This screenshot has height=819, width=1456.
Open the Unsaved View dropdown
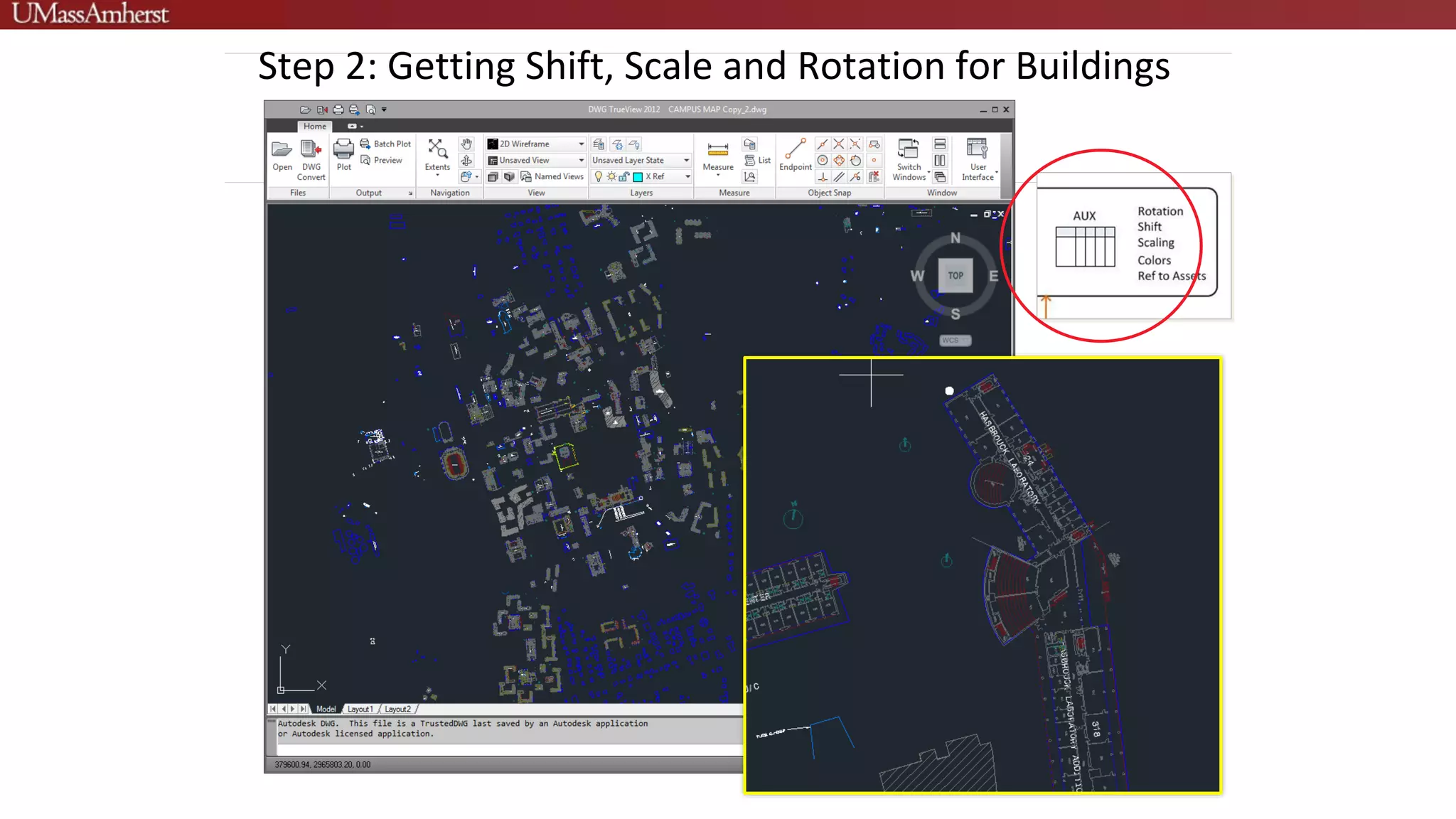pyautogui.click(x=536, y=160)
